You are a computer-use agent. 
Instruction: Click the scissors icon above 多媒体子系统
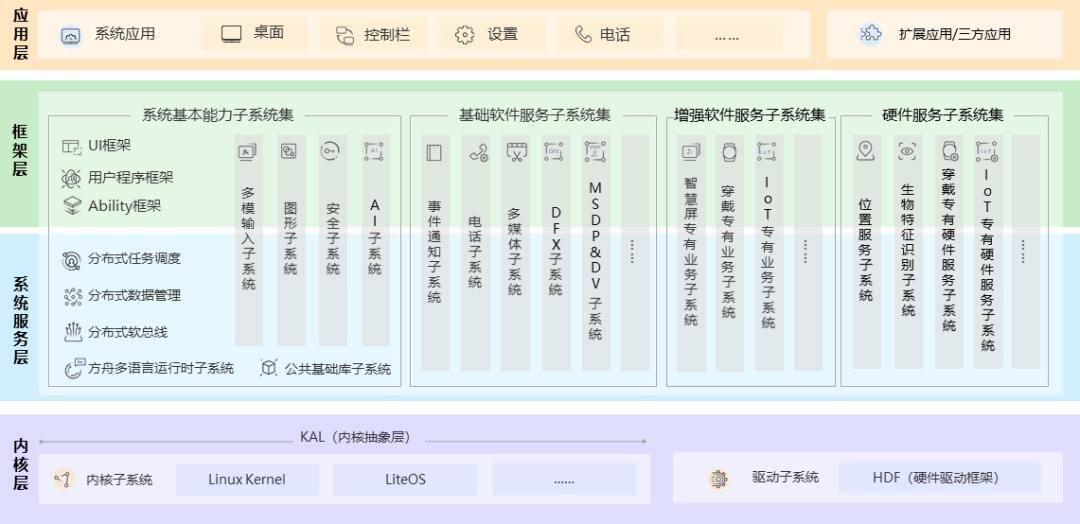tap(517, 151)
